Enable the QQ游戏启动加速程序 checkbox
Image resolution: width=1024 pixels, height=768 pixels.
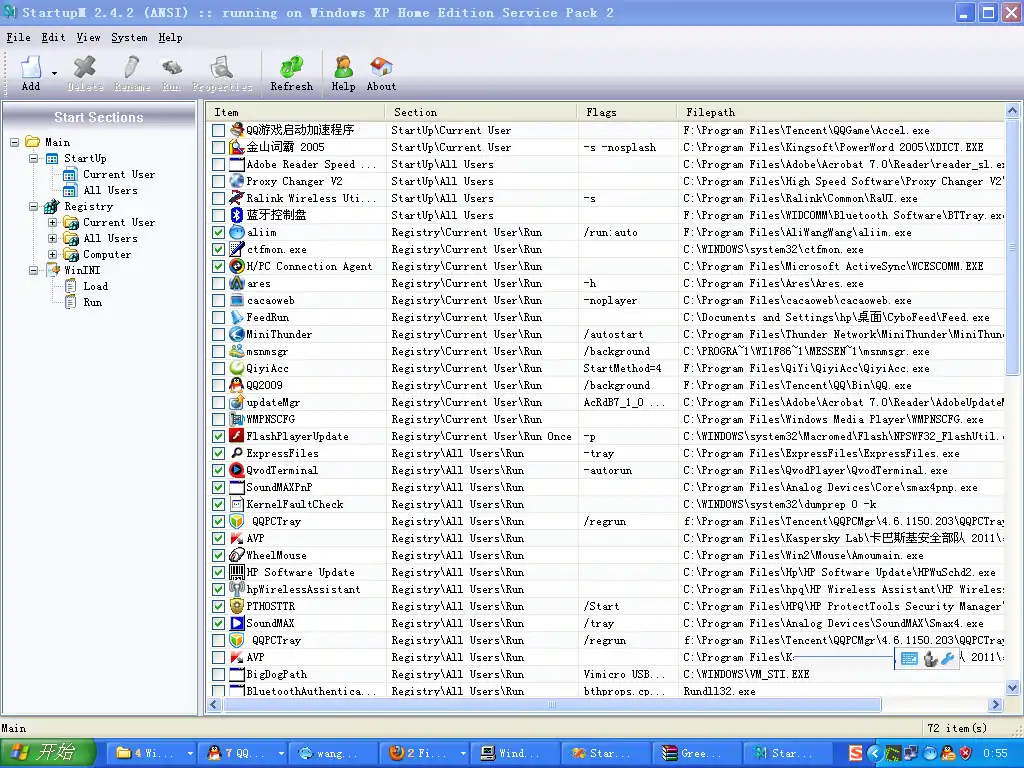point(218,131)
